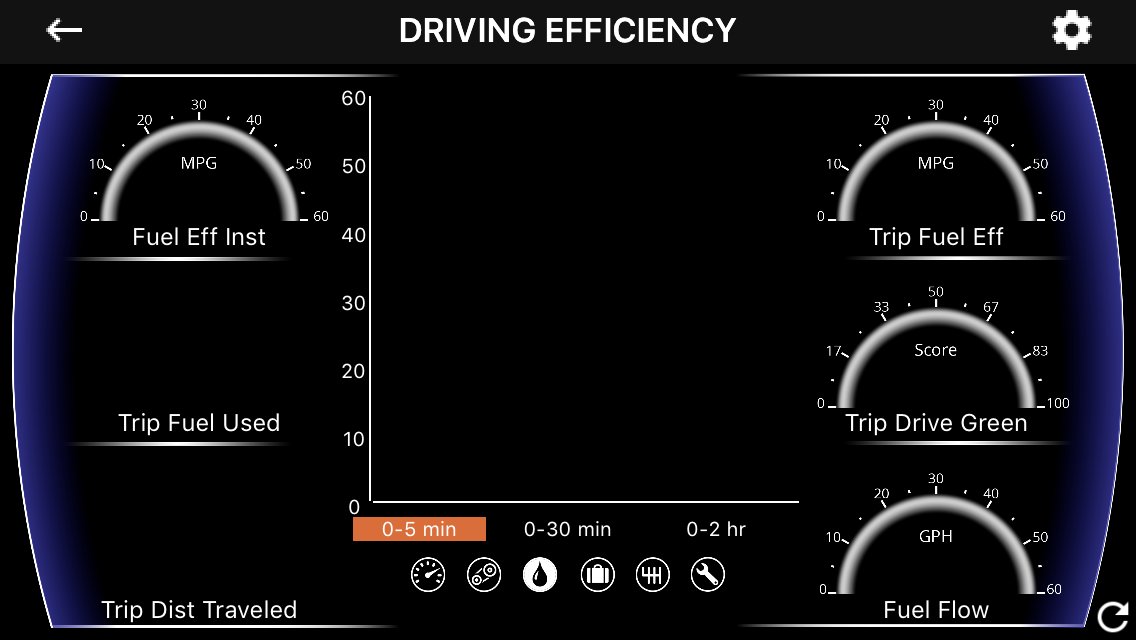1136x640 pixels.
Task: Open the gear shifter icon
Action: coord(653,575)
